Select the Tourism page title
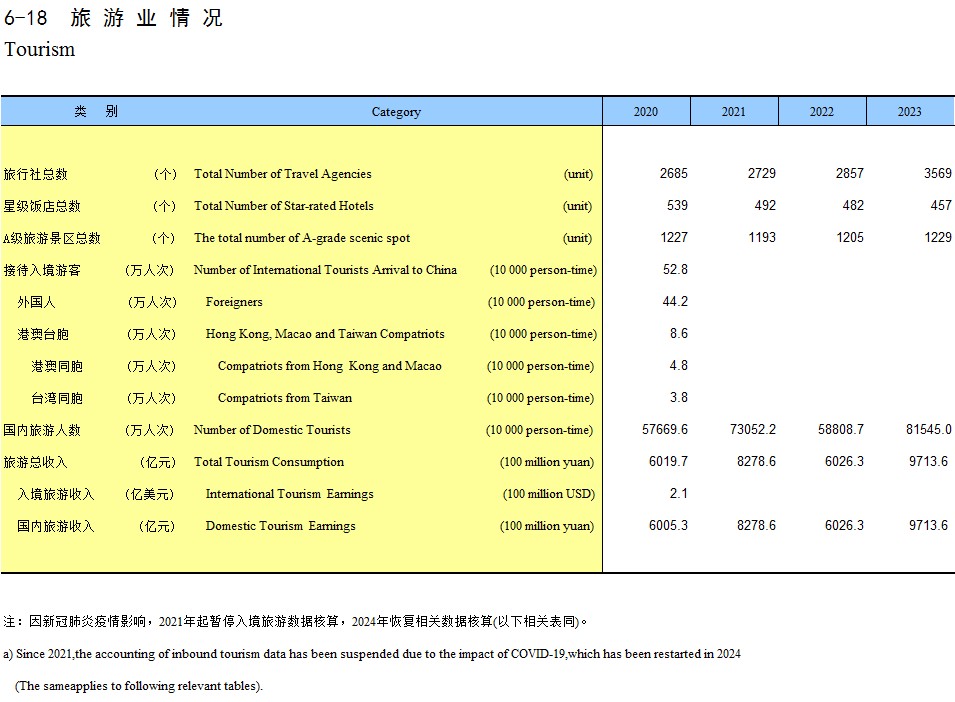 click(40, 49)
